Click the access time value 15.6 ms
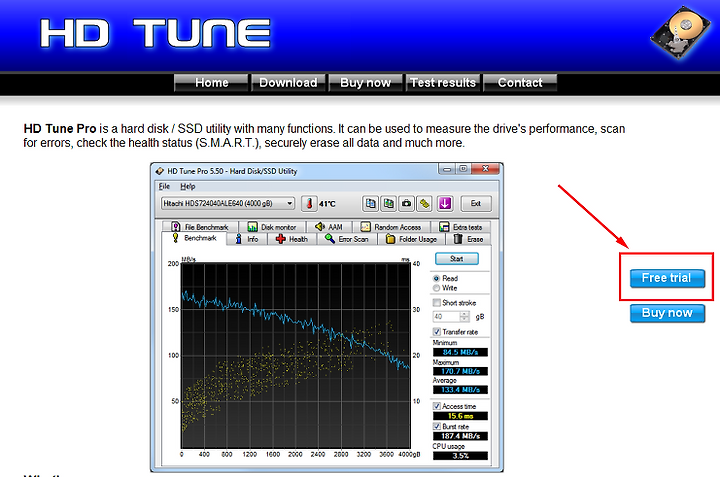The height and width of the screenshot is (477, 720). (460, 416)
